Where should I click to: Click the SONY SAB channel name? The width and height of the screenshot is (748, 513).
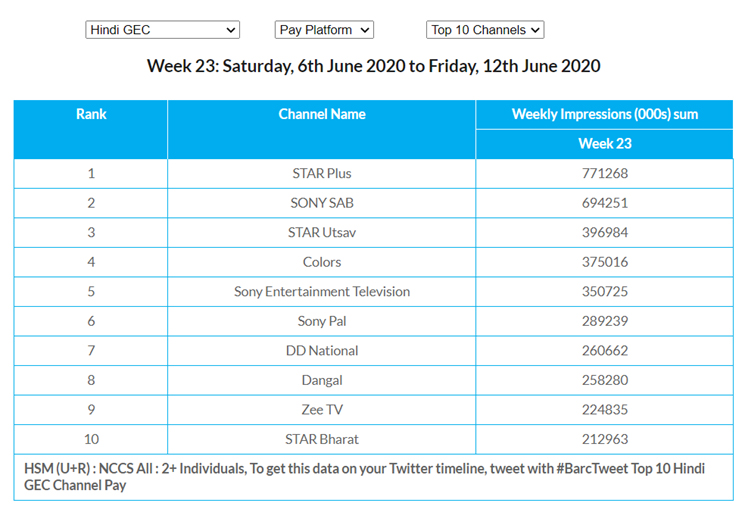click(x=322, y=203)
